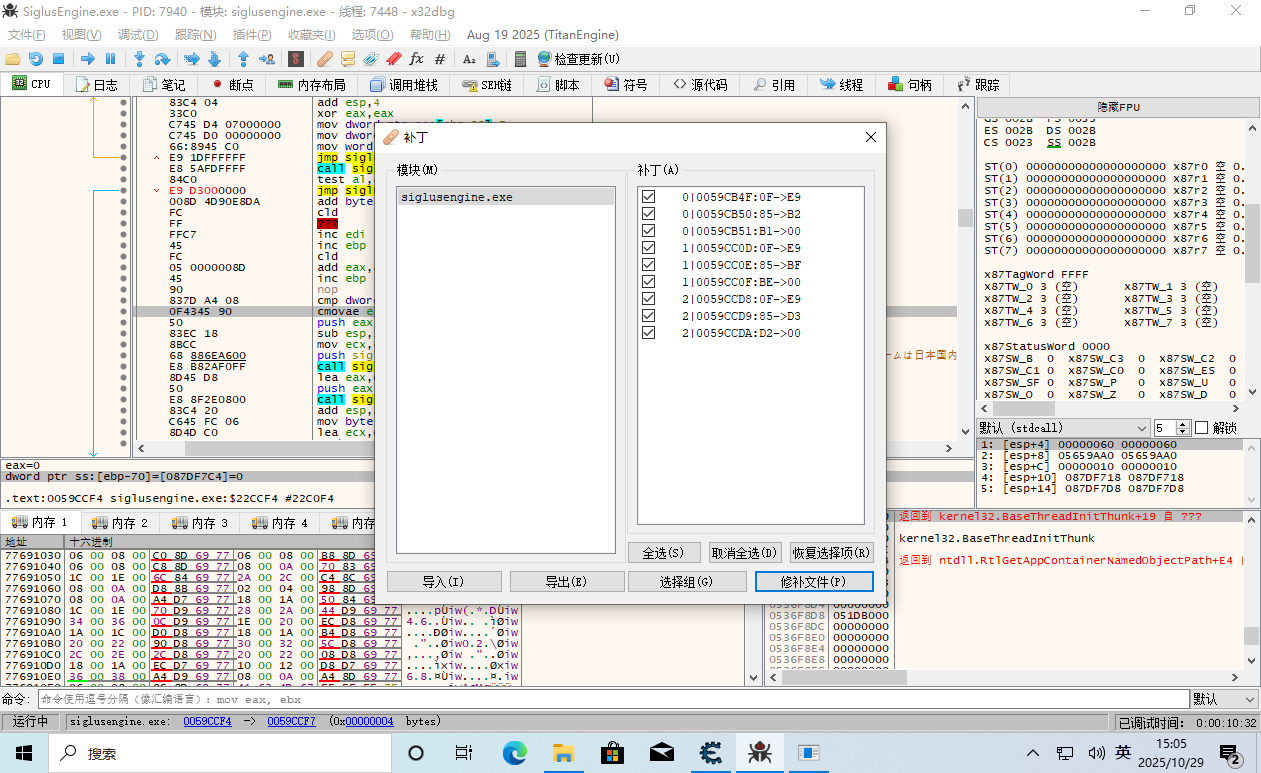Enable the 解锁 checkbox
Viewport: 1261px width, 773px height.
click(1201, 428)
